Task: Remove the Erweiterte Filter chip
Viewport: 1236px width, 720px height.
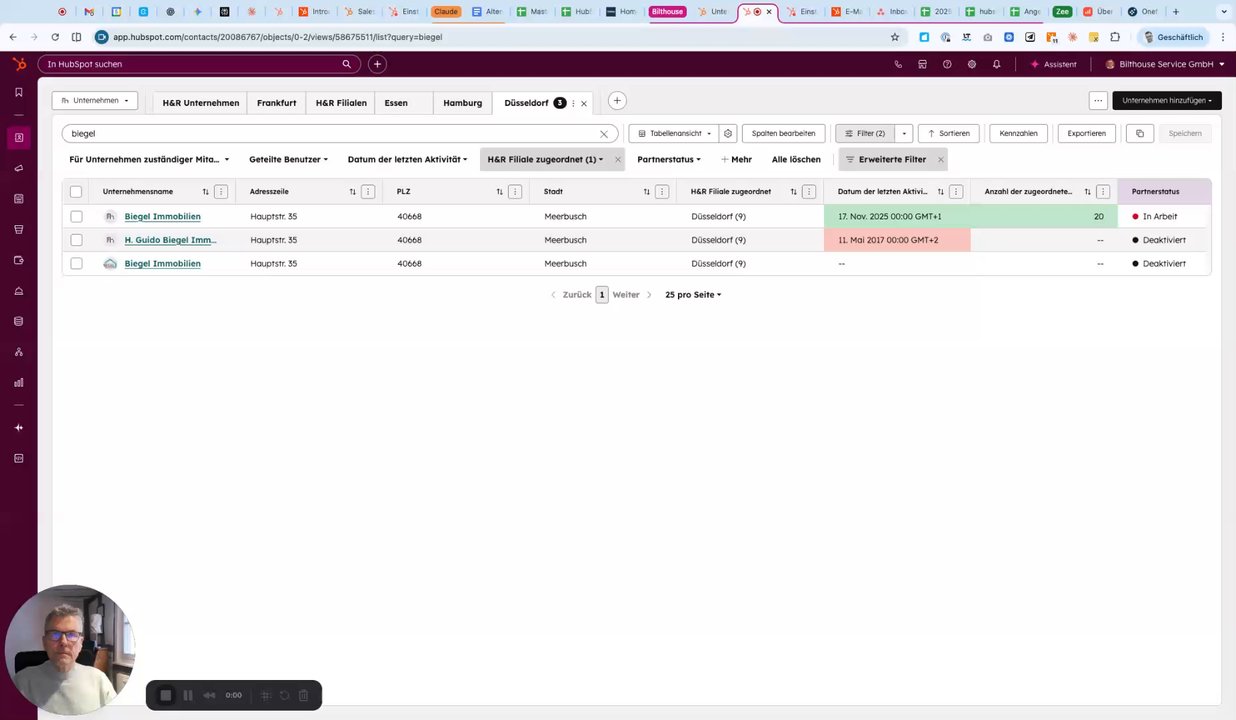Action: click(940, 160)
